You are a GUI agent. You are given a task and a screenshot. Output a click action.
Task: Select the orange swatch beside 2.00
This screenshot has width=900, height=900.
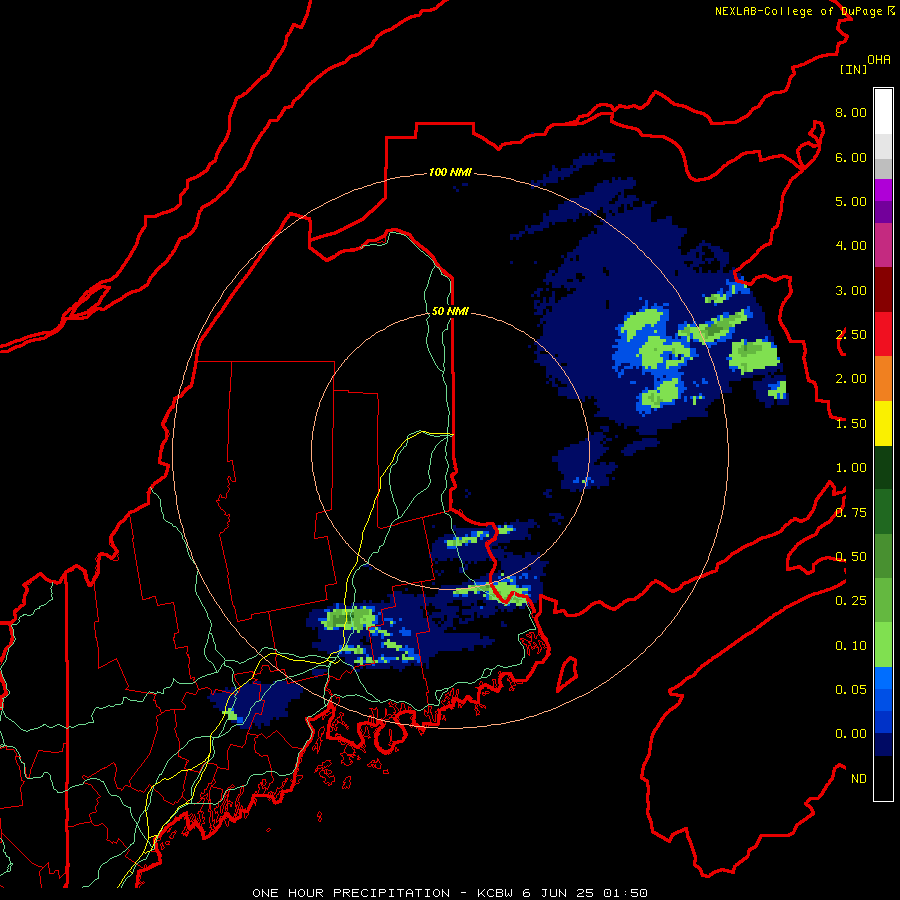[x=883, y=379]
